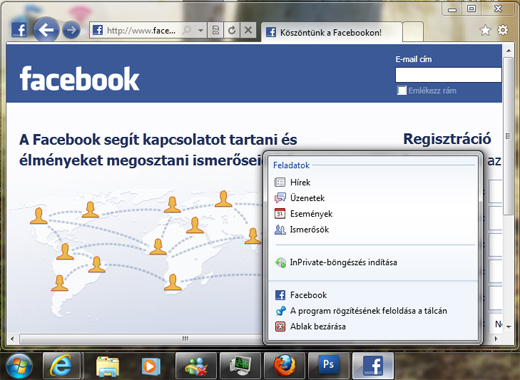Select 'Üzenetek' in the jump list

373,198
